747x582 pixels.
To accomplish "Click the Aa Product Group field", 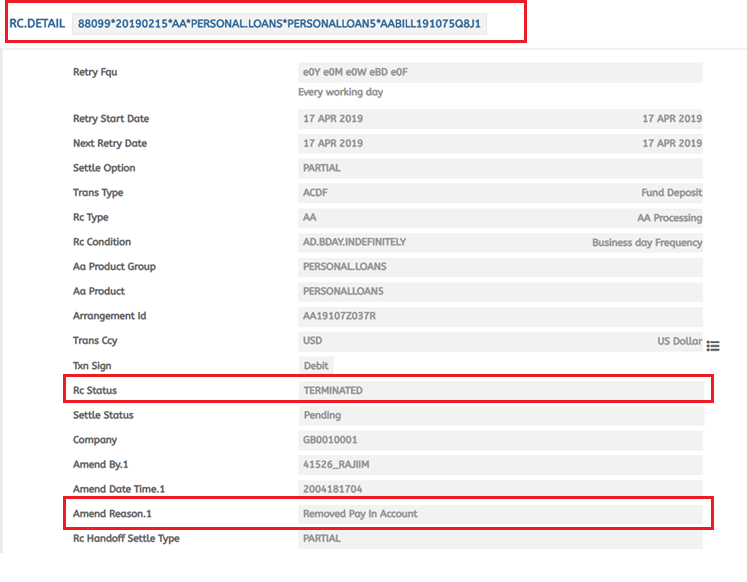I will pyautogui.click(x=500, y=267).
